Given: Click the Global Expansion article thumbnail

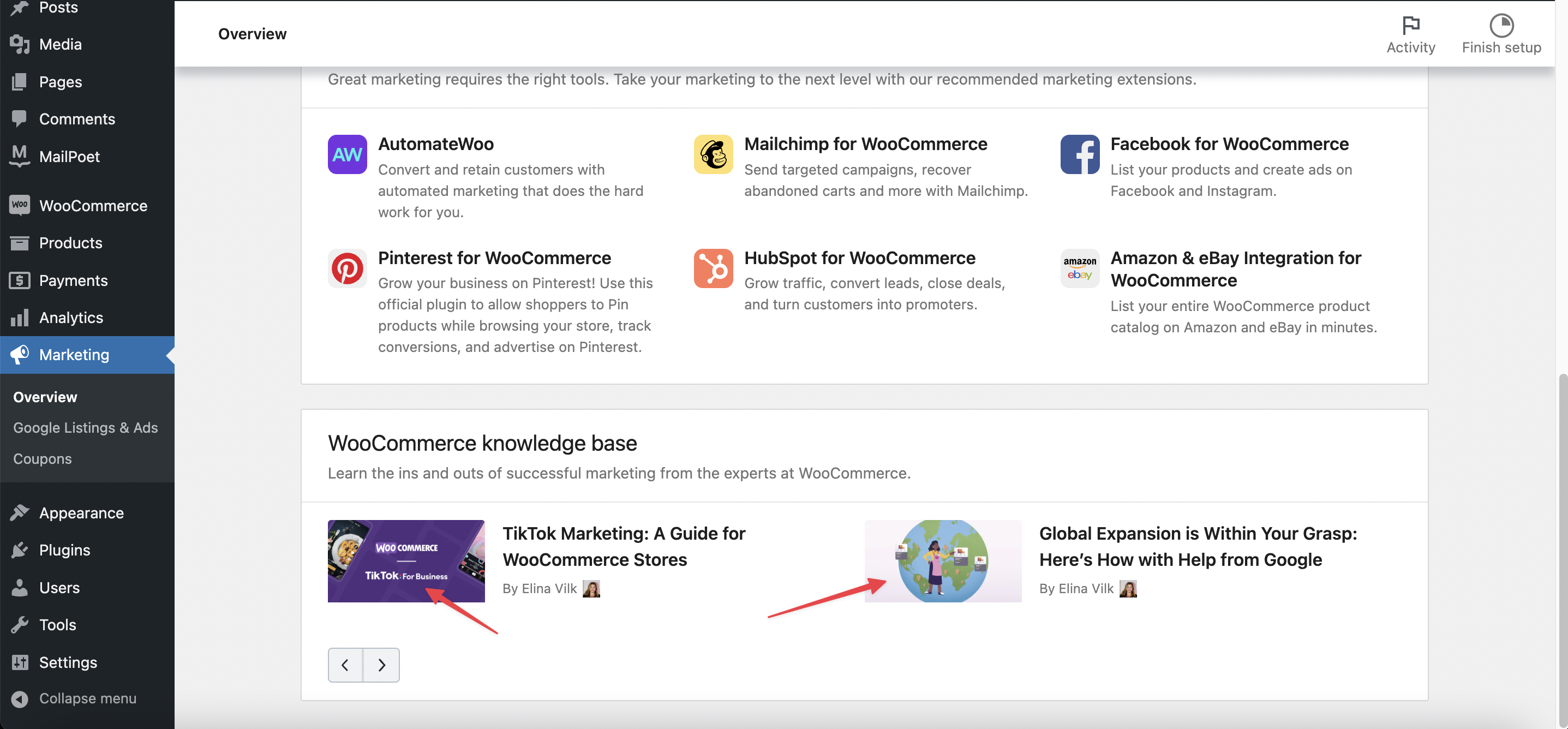Looking at the screenshot, I should [943, 560].
